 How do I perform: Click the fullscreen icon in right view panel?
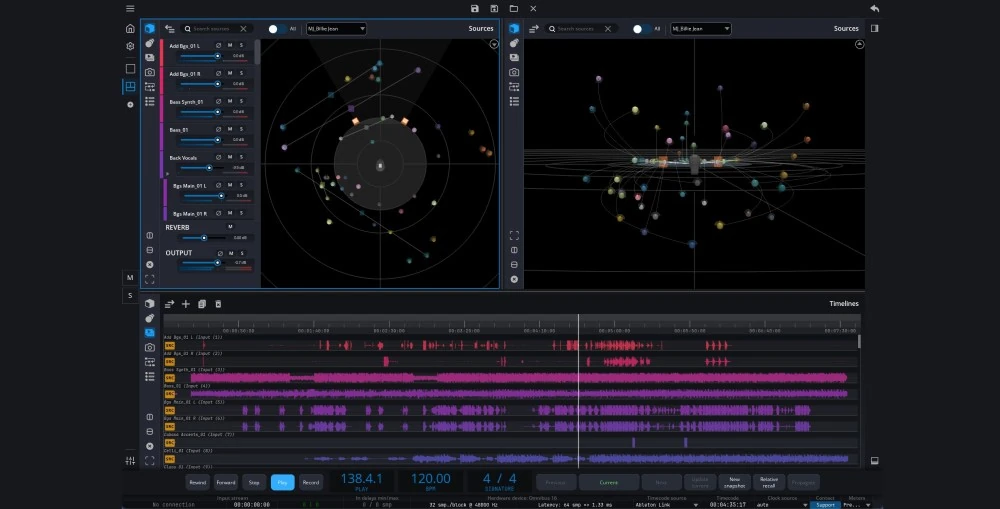(x=514, y=235)
